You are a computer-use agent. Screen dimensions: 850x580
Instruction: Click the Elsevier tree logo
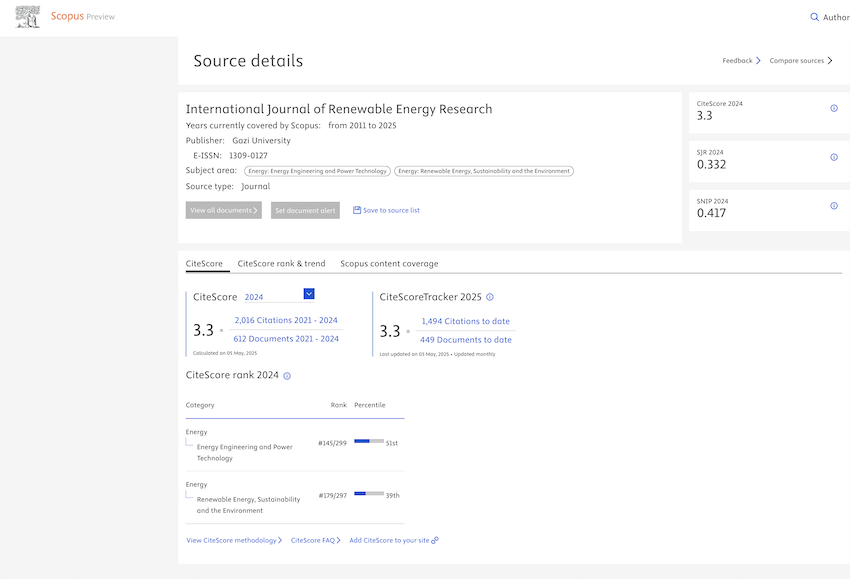coord(28,17)
